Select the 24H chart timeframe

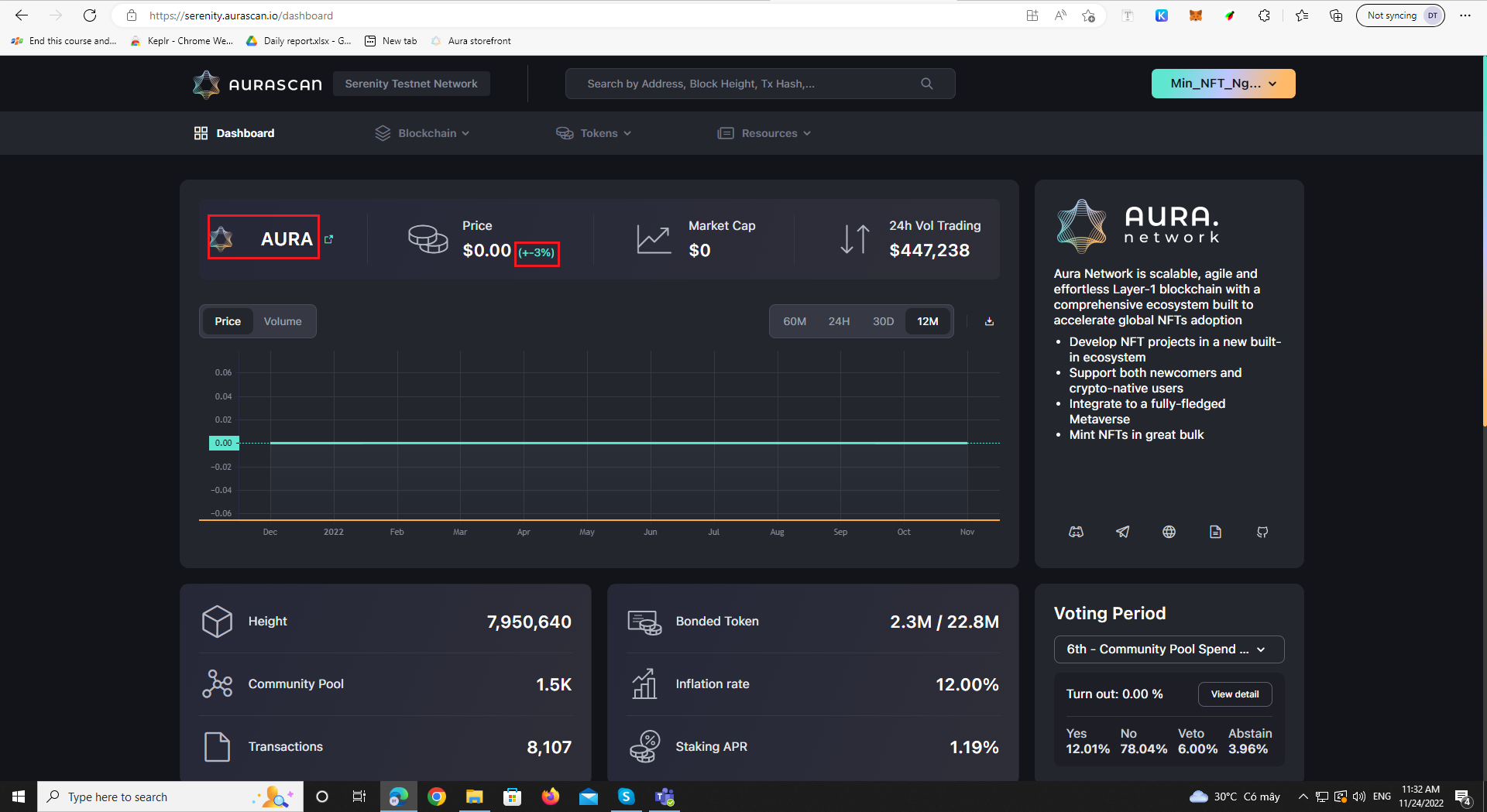point(839,320)
